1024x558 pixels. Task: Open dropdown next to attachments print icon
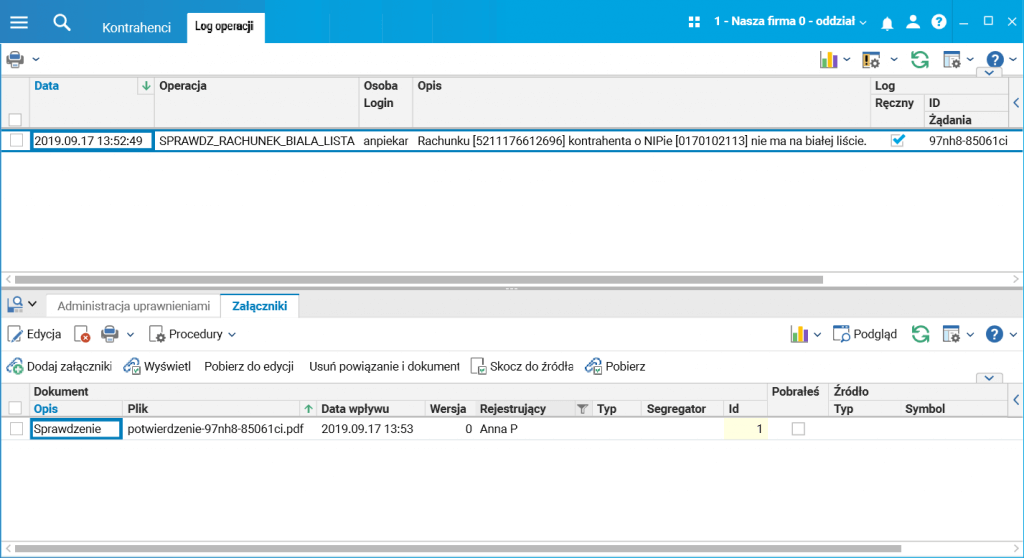point(130,335)
